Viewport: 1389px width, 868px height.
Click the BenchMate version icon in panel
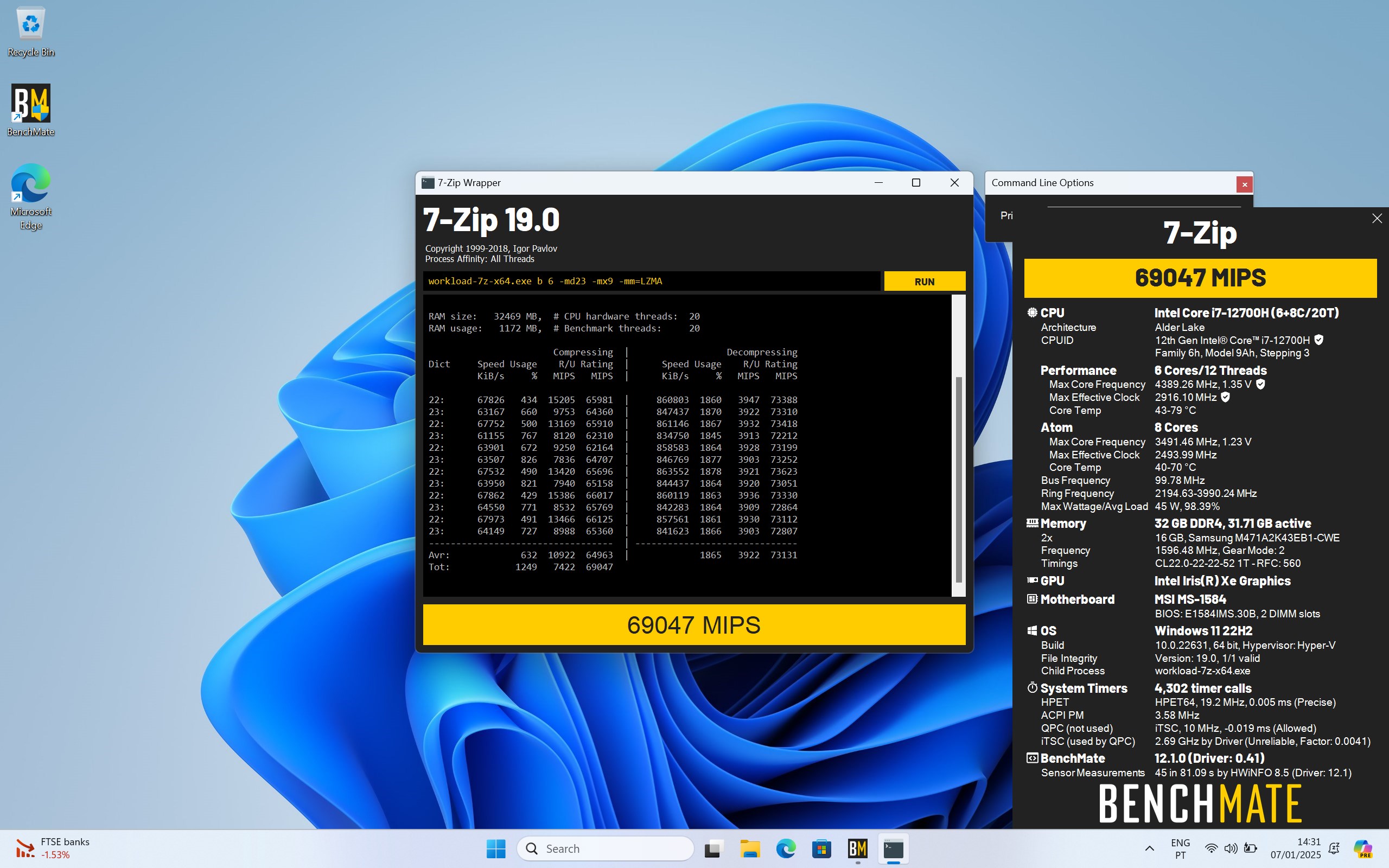pyautogui.click(x=1032, y=758)
